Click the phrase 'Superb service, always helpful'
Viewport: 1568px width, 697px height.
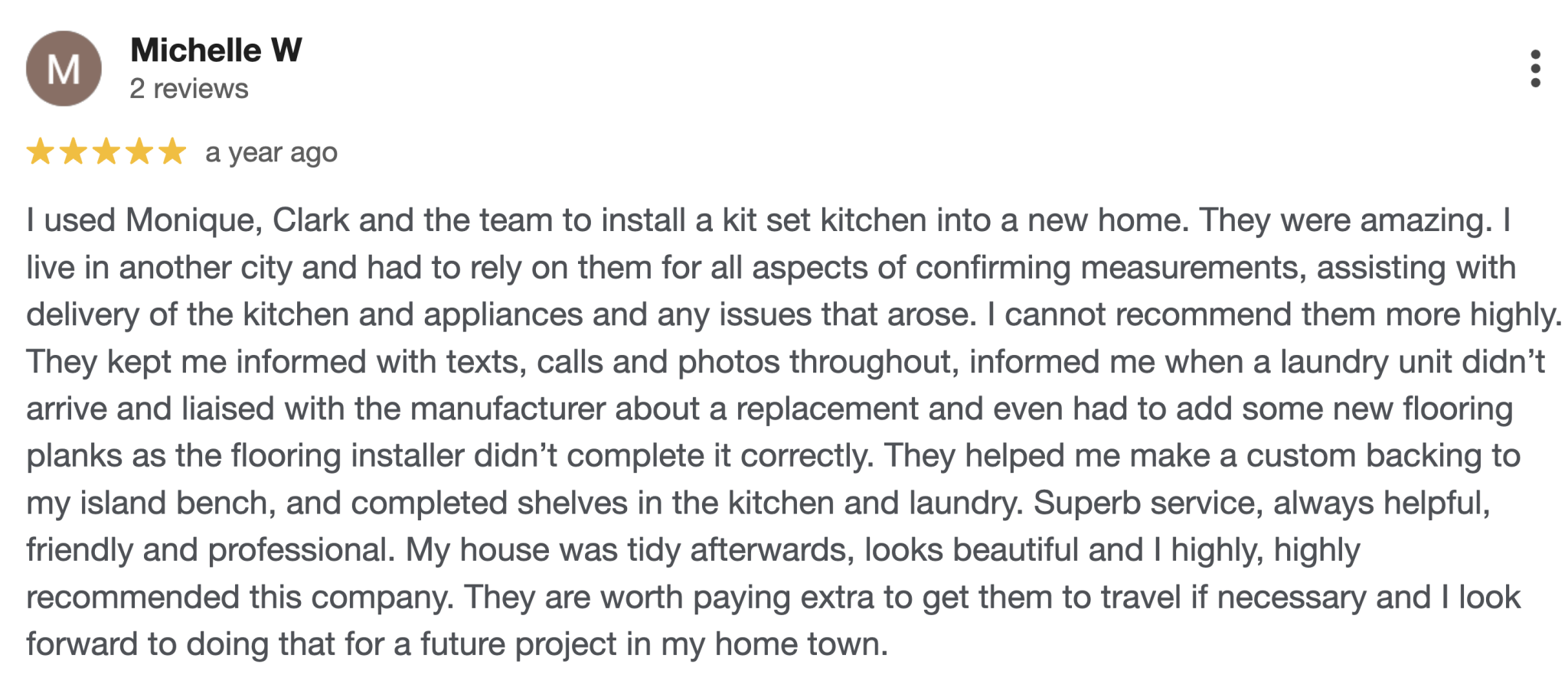(x=1262, y=503)
